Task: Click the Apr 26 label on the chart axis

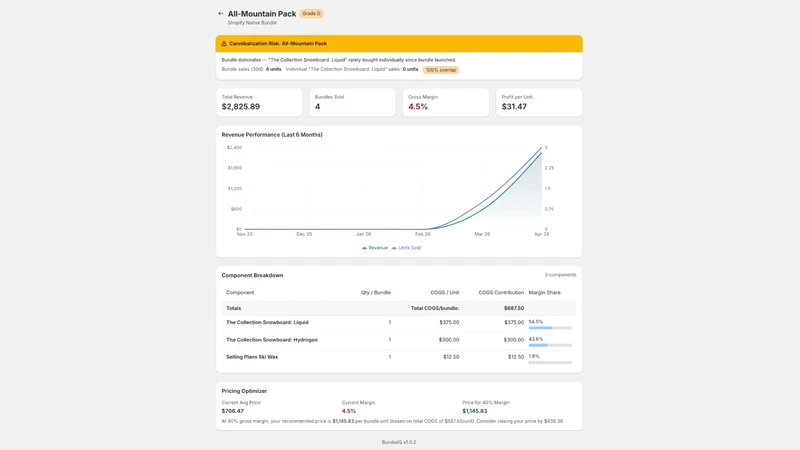Action: [x=541, y=234]
